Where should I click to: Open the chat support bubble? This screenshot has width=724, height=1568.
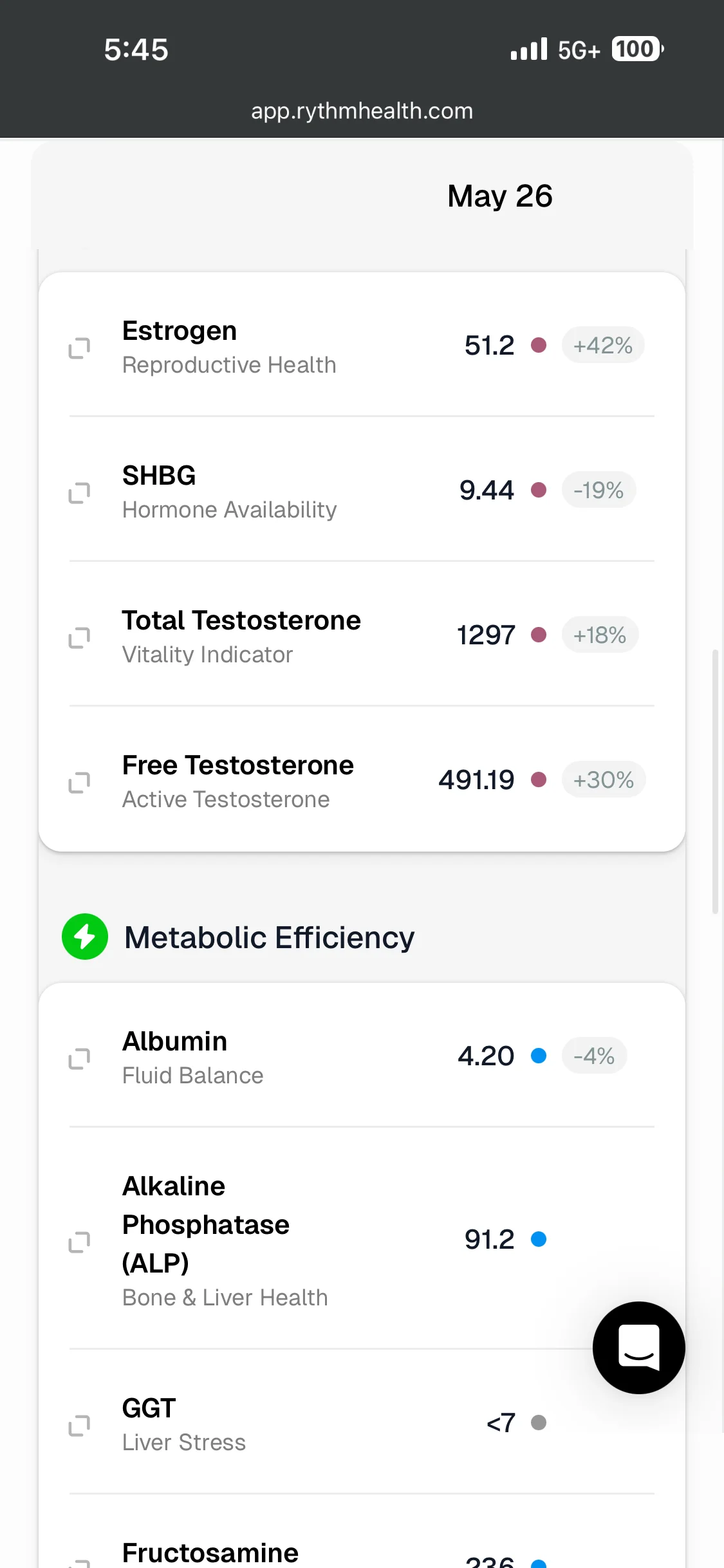pyautogui.click(x=638, y=1347)
